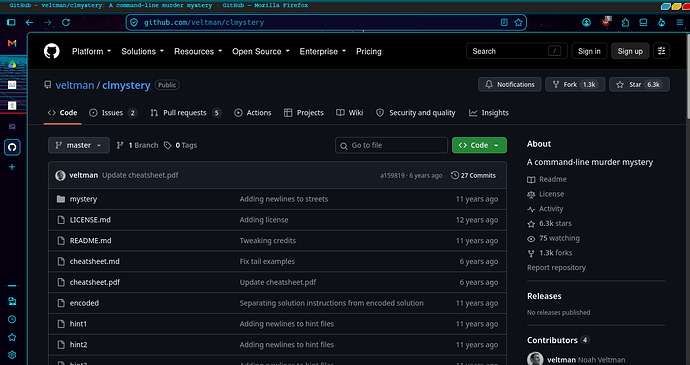Go back with browser back arrow

pos(29,22)
